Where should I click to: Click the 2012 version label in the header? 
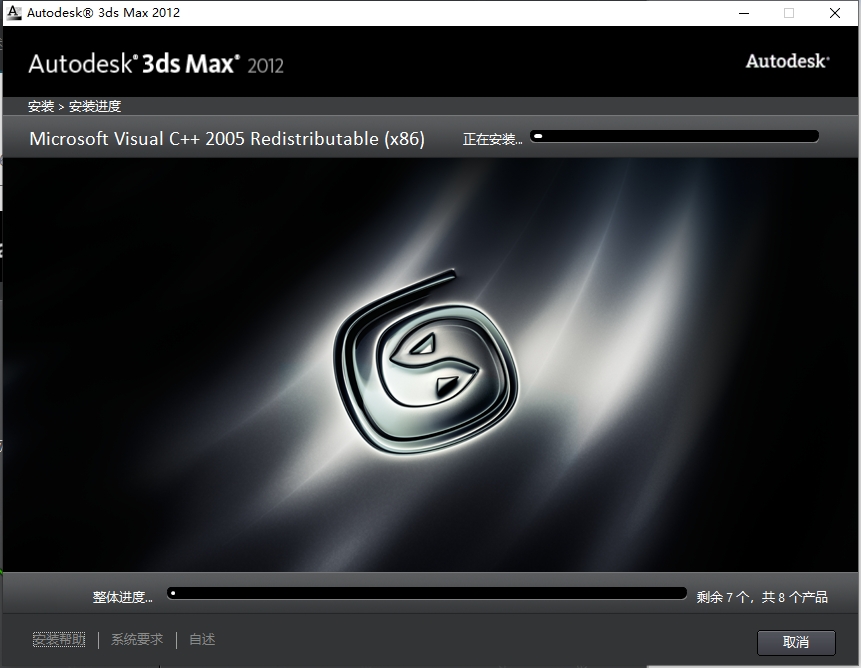[x=267, y=63]
